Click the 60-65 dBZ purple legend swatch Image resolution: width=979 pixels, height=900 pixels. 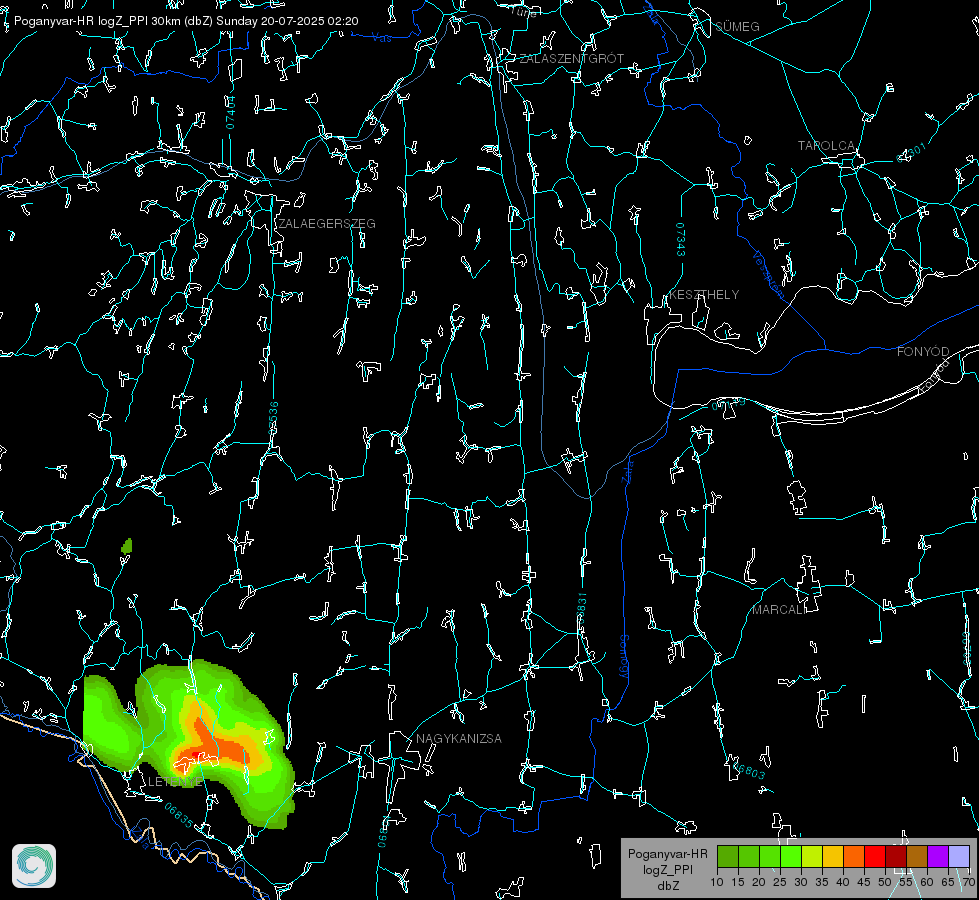pos(938,856)
